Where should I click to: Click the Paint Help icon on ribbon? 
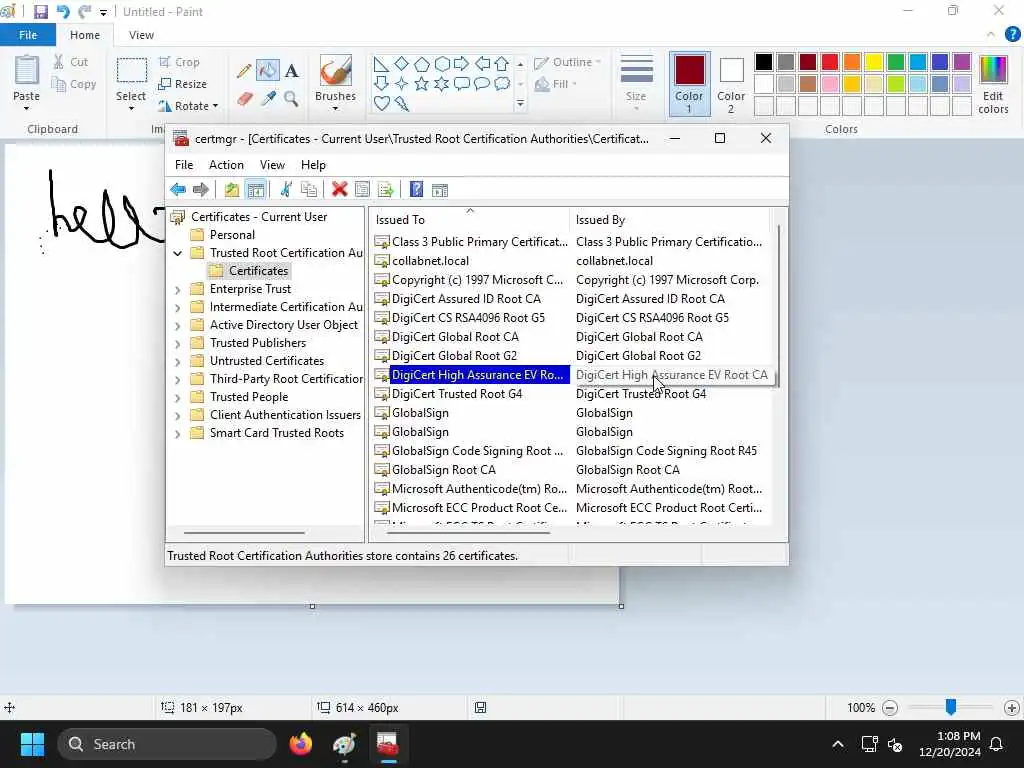click(x=1012, y=35)
